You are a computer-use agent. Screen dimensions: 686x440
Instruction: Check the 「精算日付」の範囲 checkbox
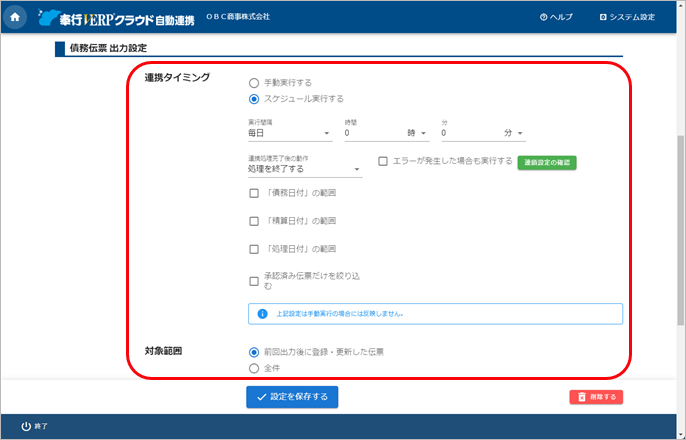pos(254,221)
